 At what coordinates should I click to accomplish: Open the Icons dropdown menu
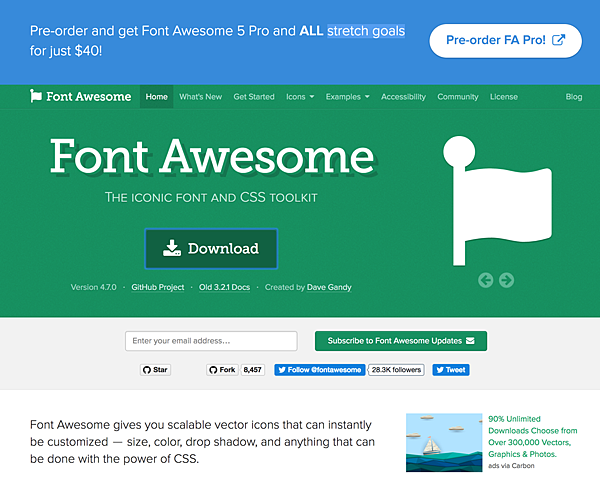point(300,97)
